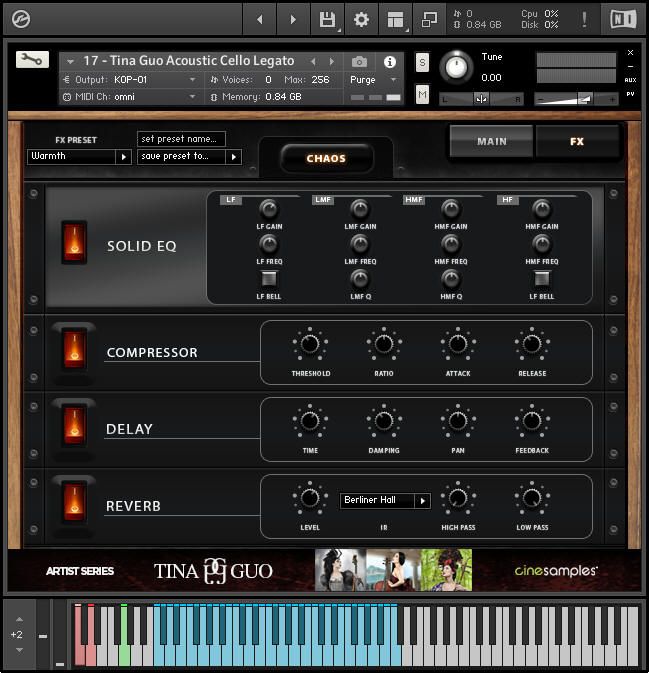
Task: Click the LF GAIN knob
Action: [x=269, y=209]
